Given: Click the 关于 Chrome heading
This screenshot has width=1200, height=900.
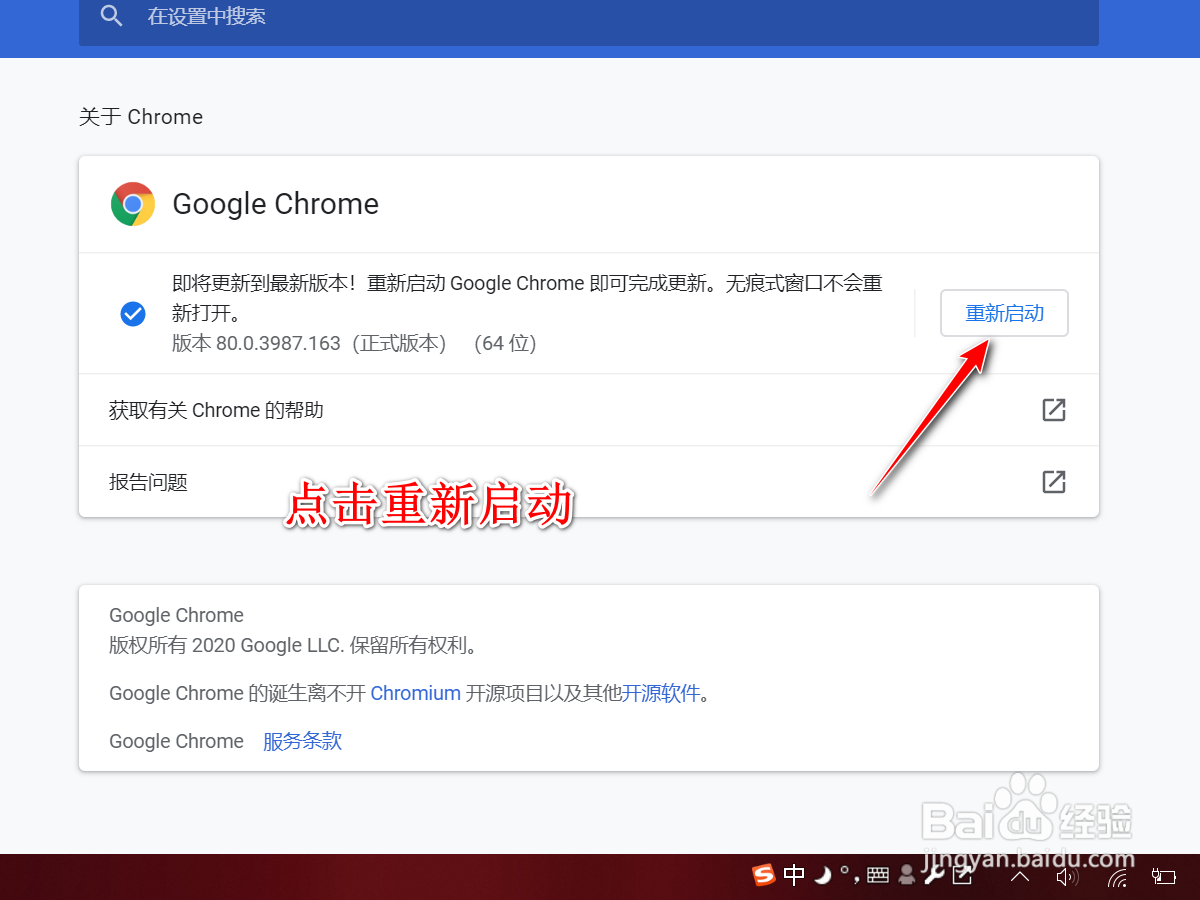Looking at the screenshot, I should click(141, 117).
